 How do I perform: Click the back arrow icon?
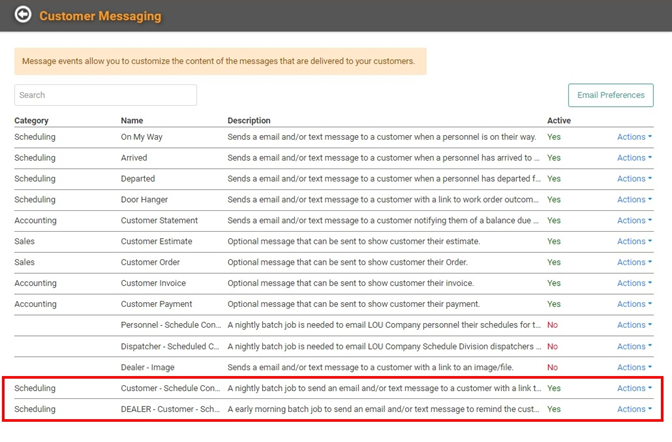pyautogui.click(x=23, y=15)
